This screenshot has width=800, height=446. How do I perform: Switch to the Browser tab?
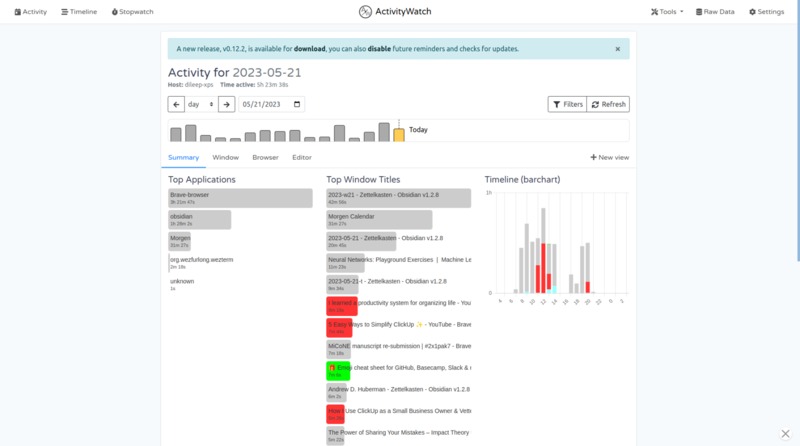click(265, 158)
